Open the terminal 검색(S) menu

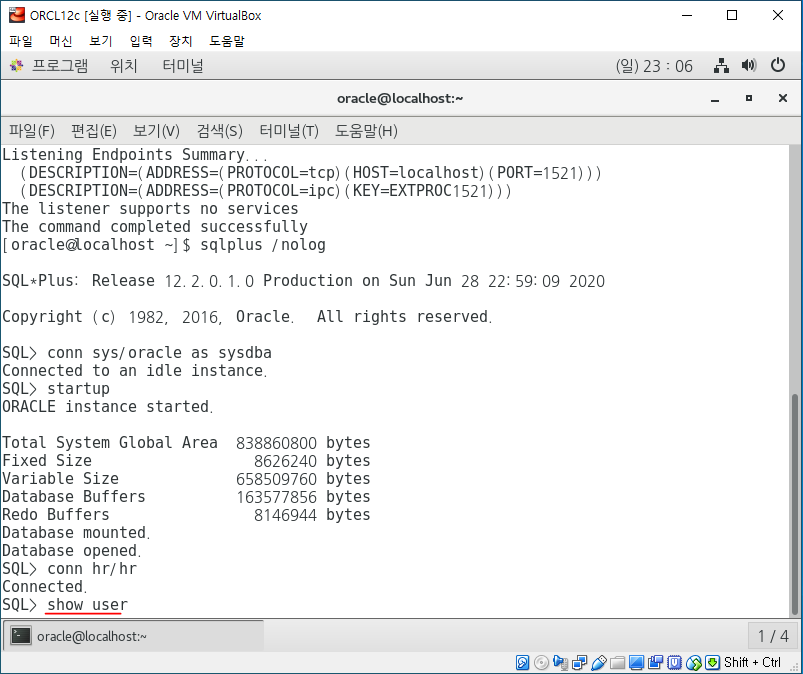(220, 131)
